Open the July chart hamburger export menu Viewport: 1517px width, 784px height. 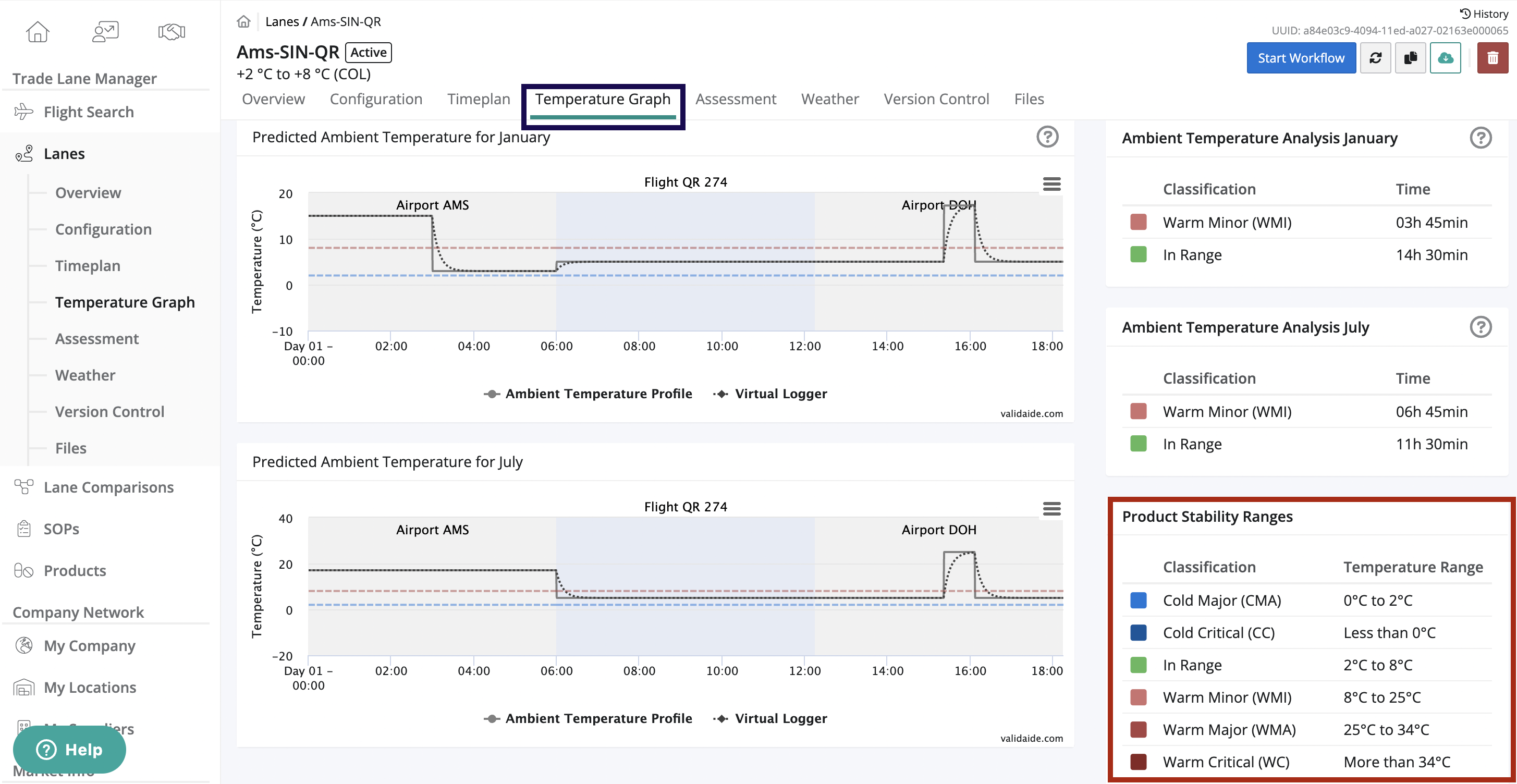1052,509
